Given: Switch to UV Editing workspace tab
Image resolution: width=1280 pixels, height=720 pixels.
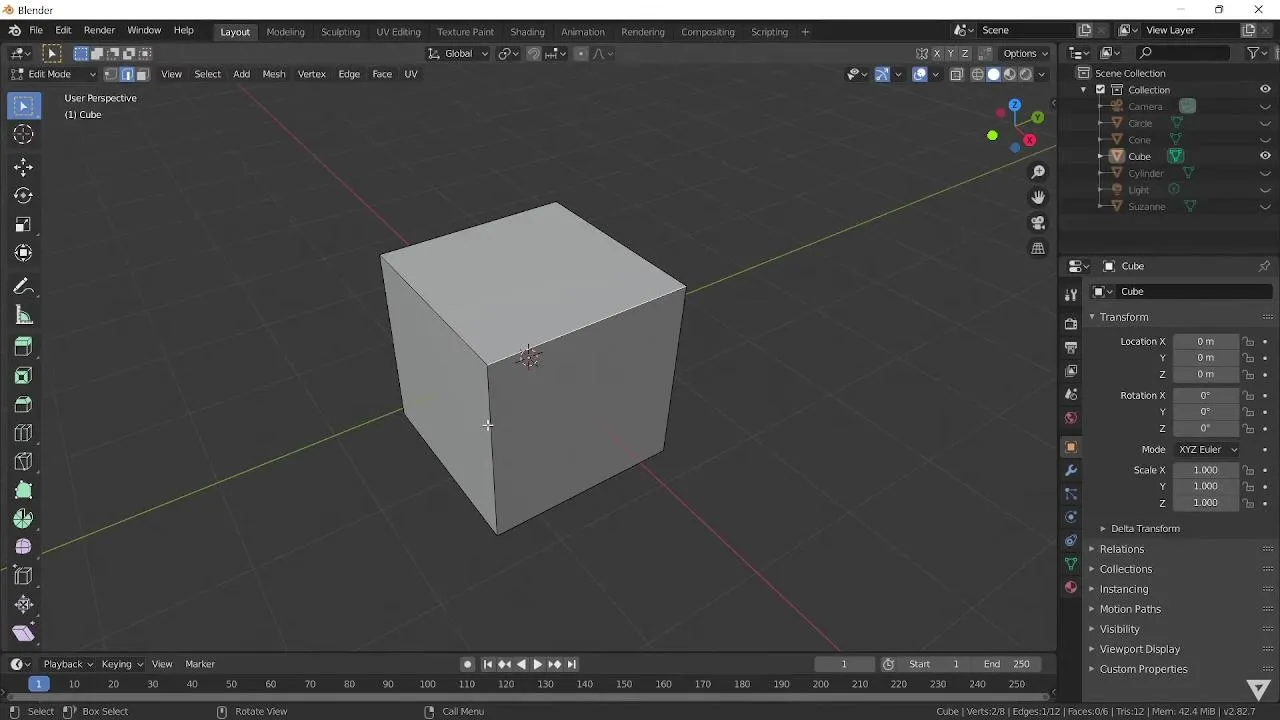Looking at the screenshot, I should pyautogui.click(x=398, y=32).
